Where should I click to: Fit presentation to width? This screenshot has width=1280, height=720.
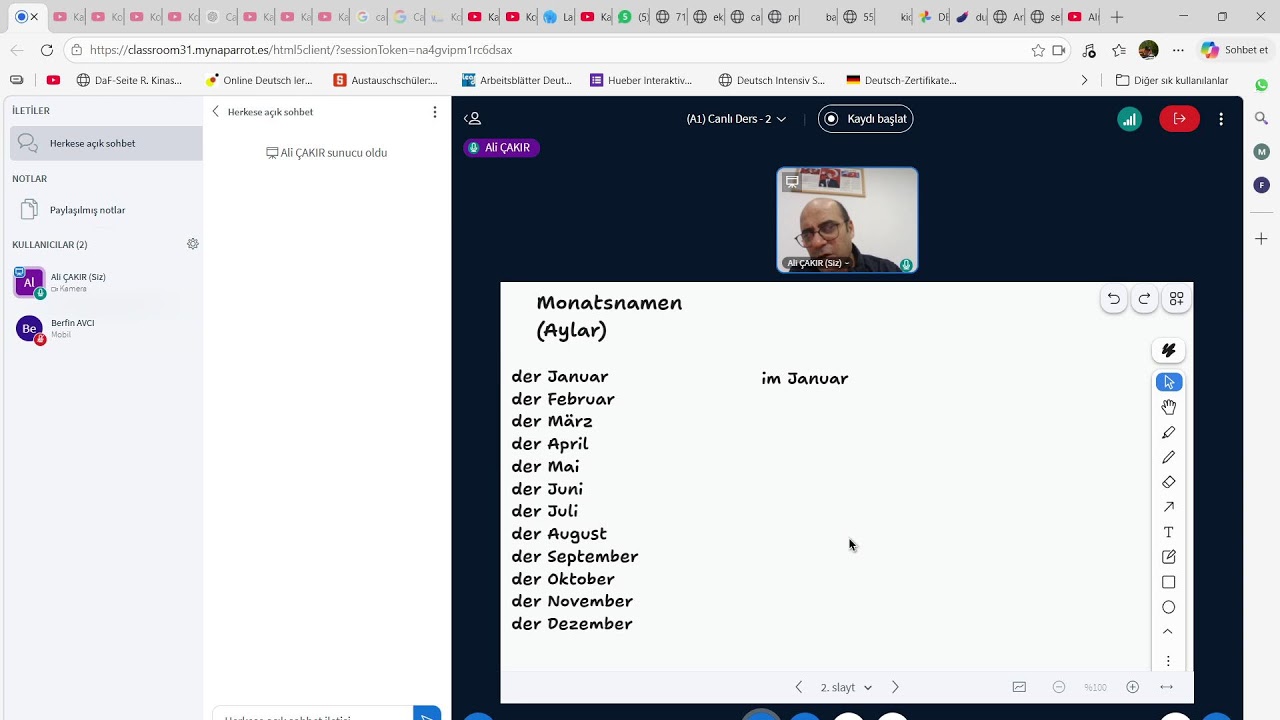click(x=1166, y=687)
